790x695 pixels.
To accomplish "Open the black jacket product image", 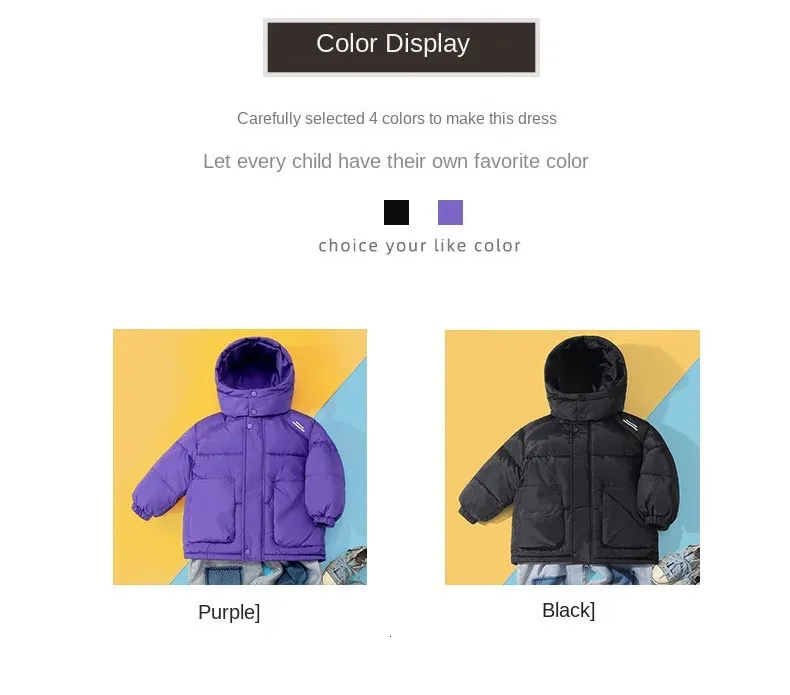I will click(x=572, y=457).
